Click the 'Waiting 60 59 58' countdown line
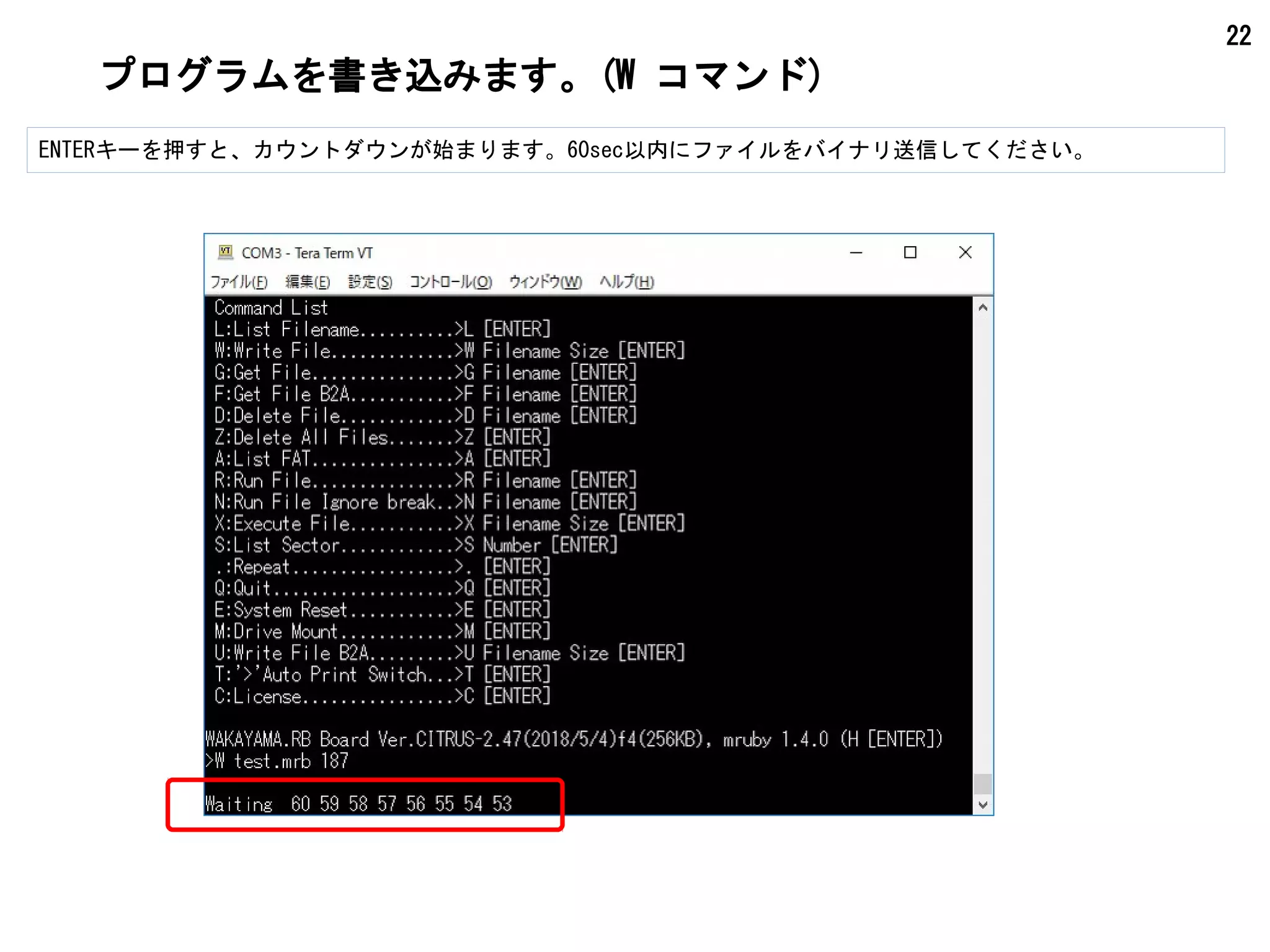 358,804
